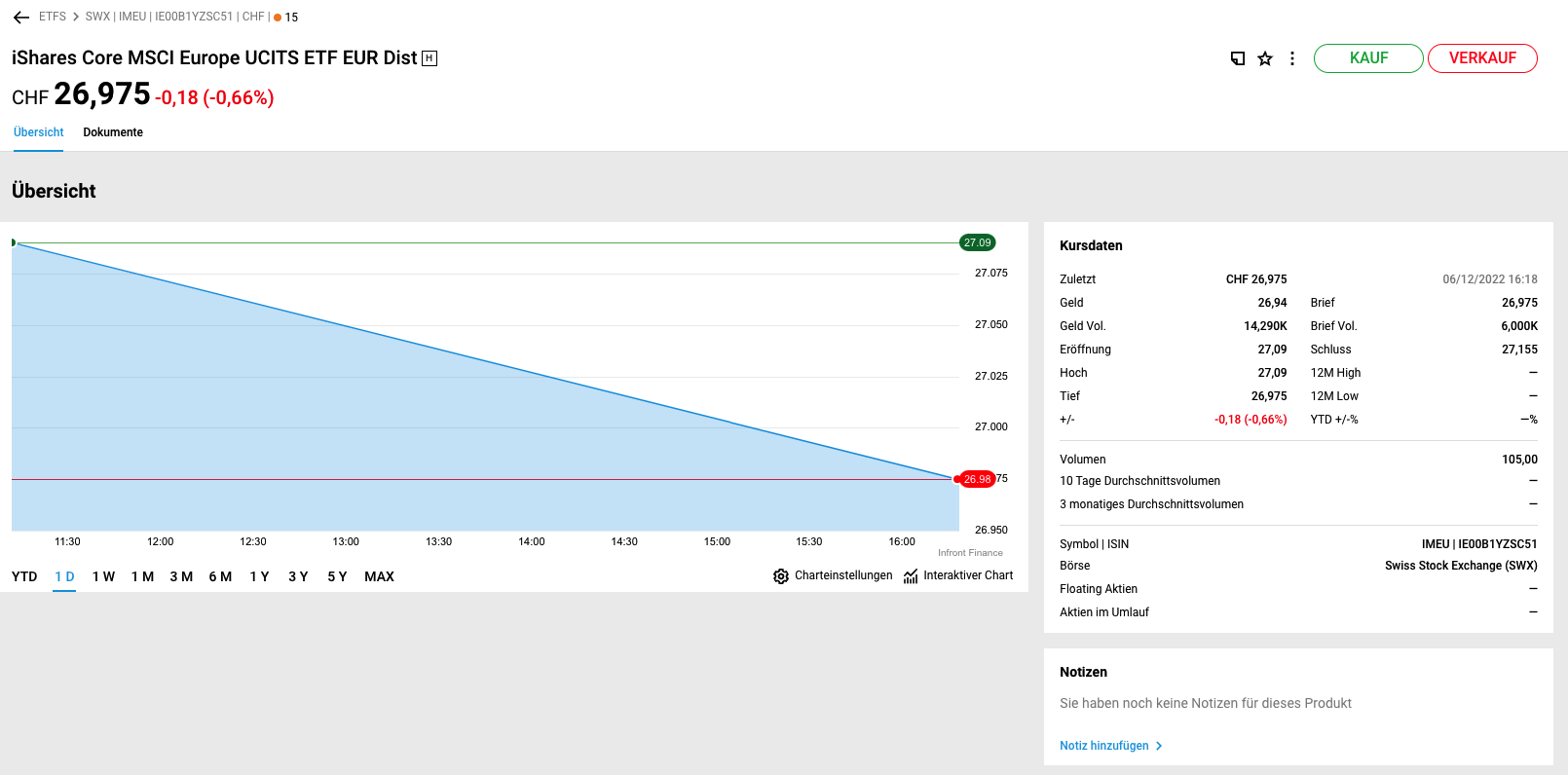Click the Infront Finance credit text
The image size is (1568, 775).
tap(970, 553)
